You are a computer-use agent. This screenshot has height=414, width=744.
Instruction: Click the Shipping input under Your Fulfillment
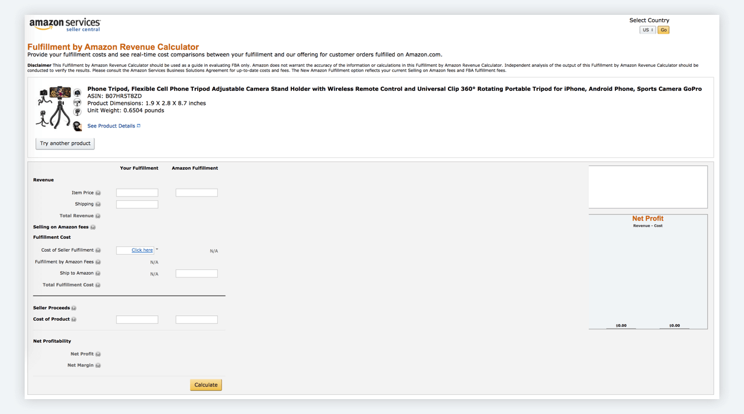click(x=137, y=204)
